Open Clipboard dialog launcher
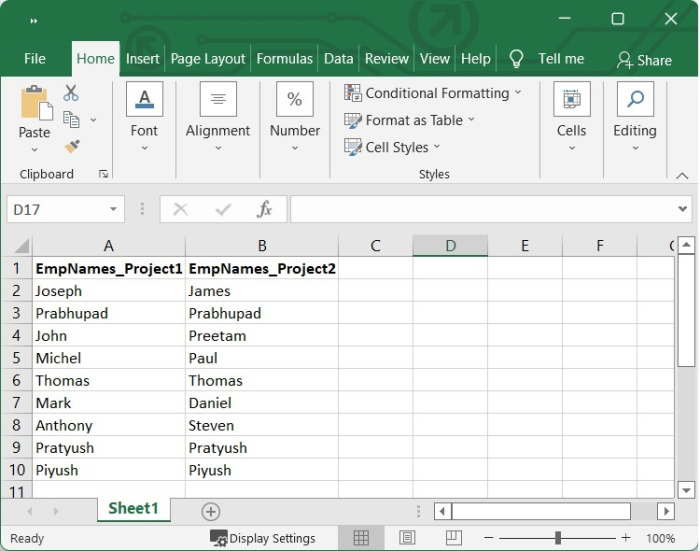This screenshot has height=551, width=700. (103, 174)
